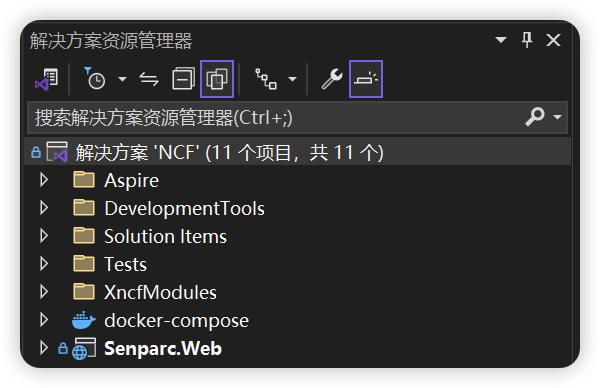Click the pending changes filter clock icon
600x388 pixels.
tap(95, 79)
